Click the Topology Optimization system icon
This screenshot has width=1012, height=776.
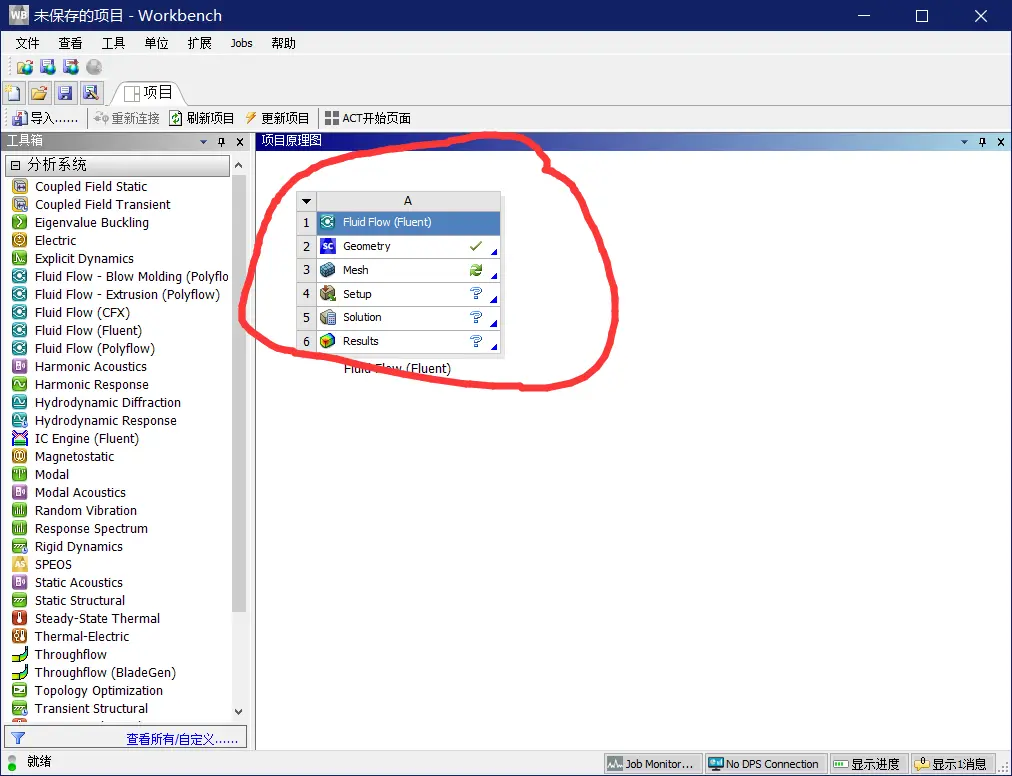point(20,691)
